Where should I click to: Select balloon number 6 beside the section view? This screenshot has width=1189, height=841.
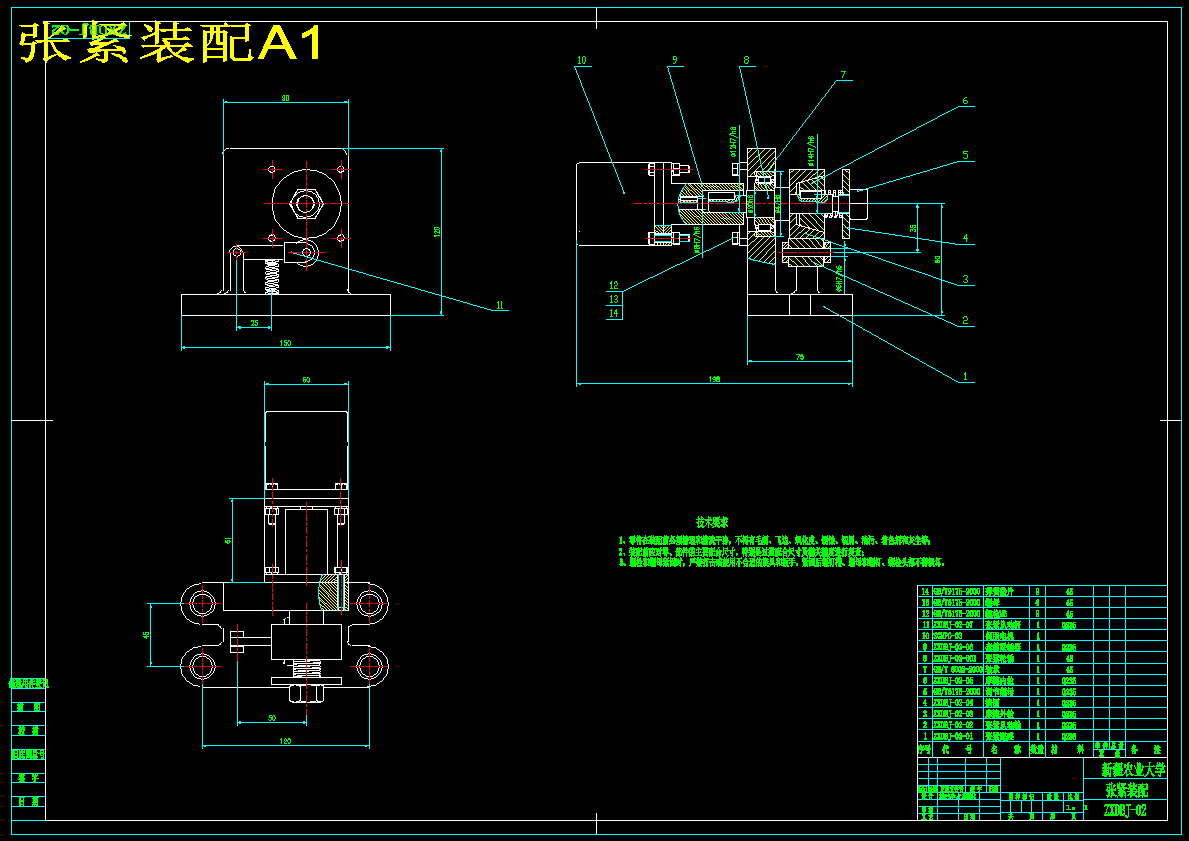[965, 101]
